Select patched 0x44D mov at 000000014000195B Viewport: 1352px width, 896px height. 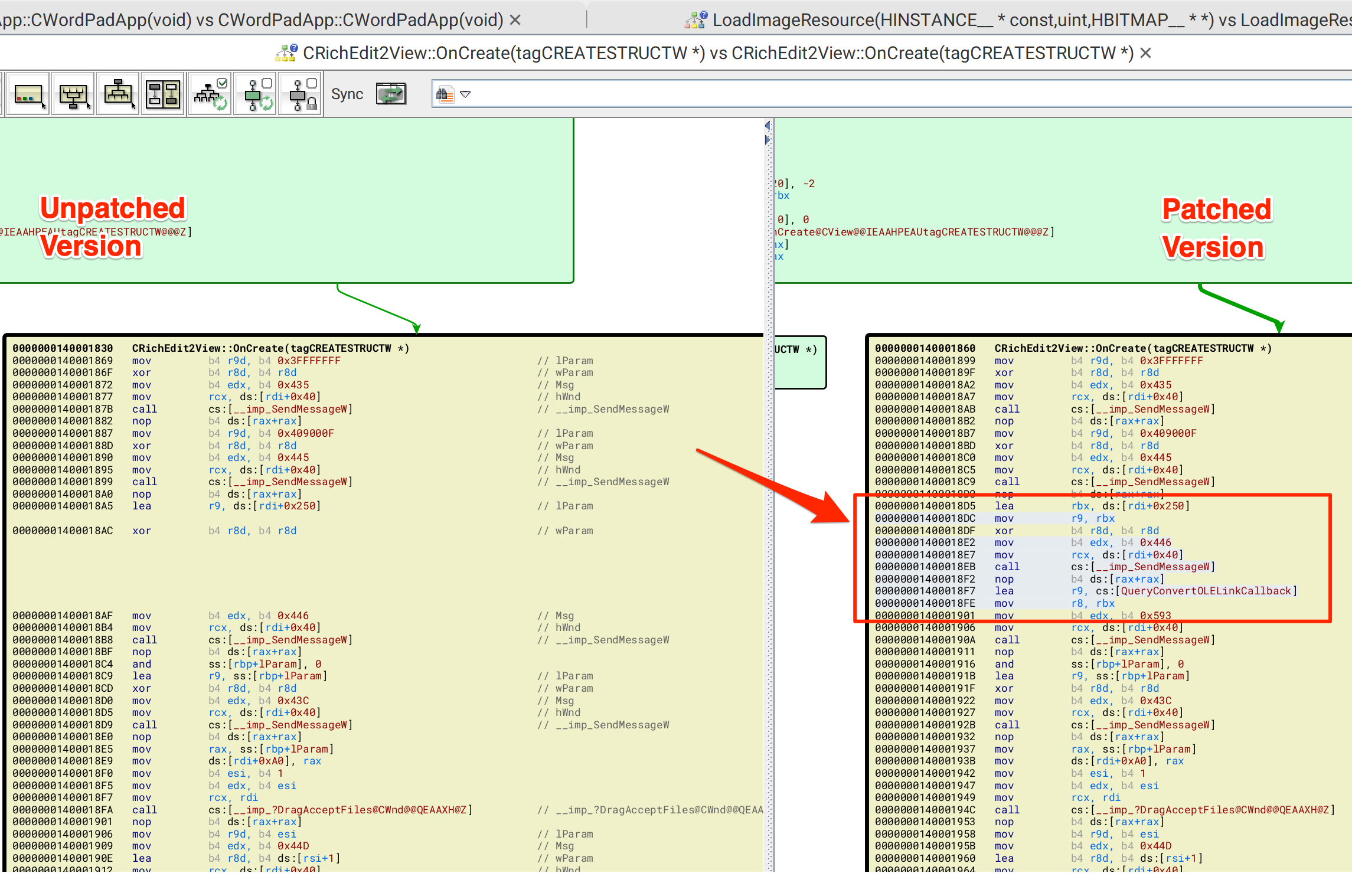click(x=1023, y=846)
